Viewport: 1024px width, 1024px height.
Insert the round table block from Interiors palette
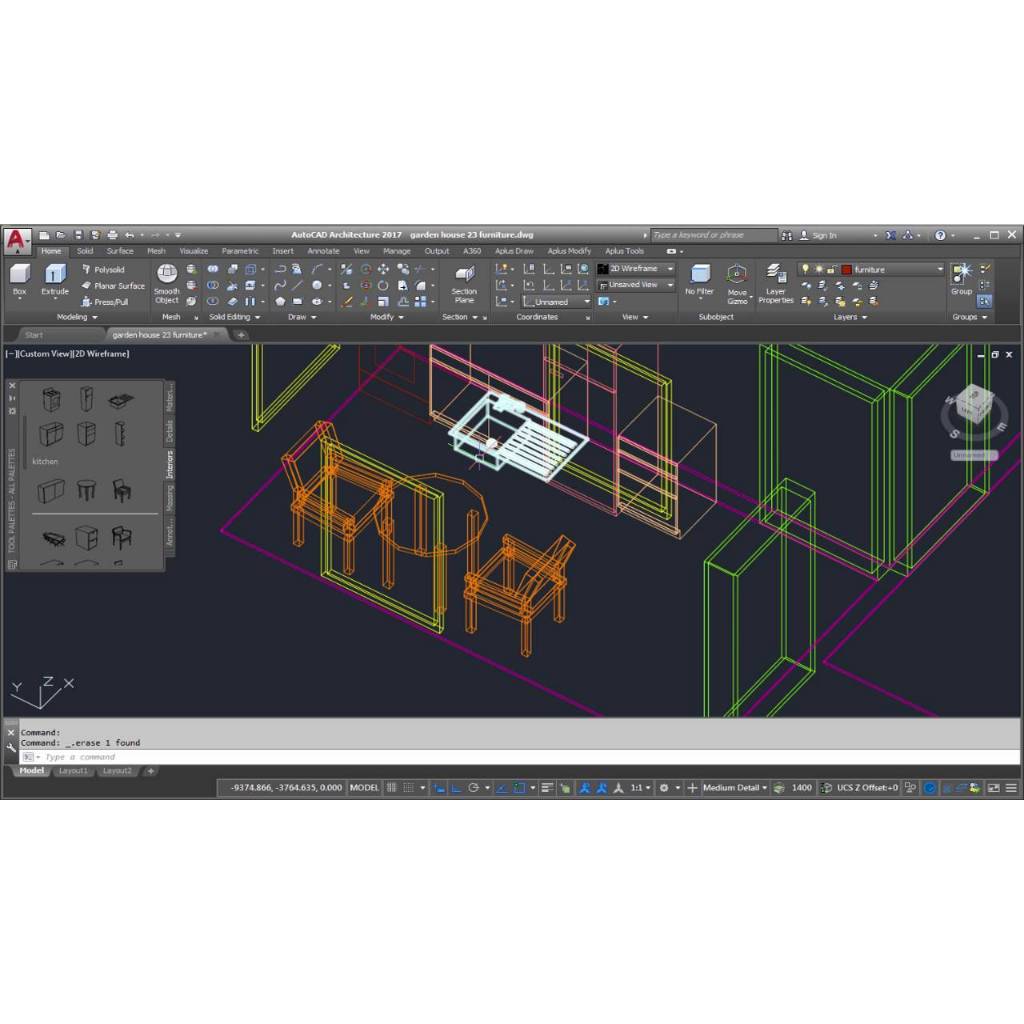[86, 489]
